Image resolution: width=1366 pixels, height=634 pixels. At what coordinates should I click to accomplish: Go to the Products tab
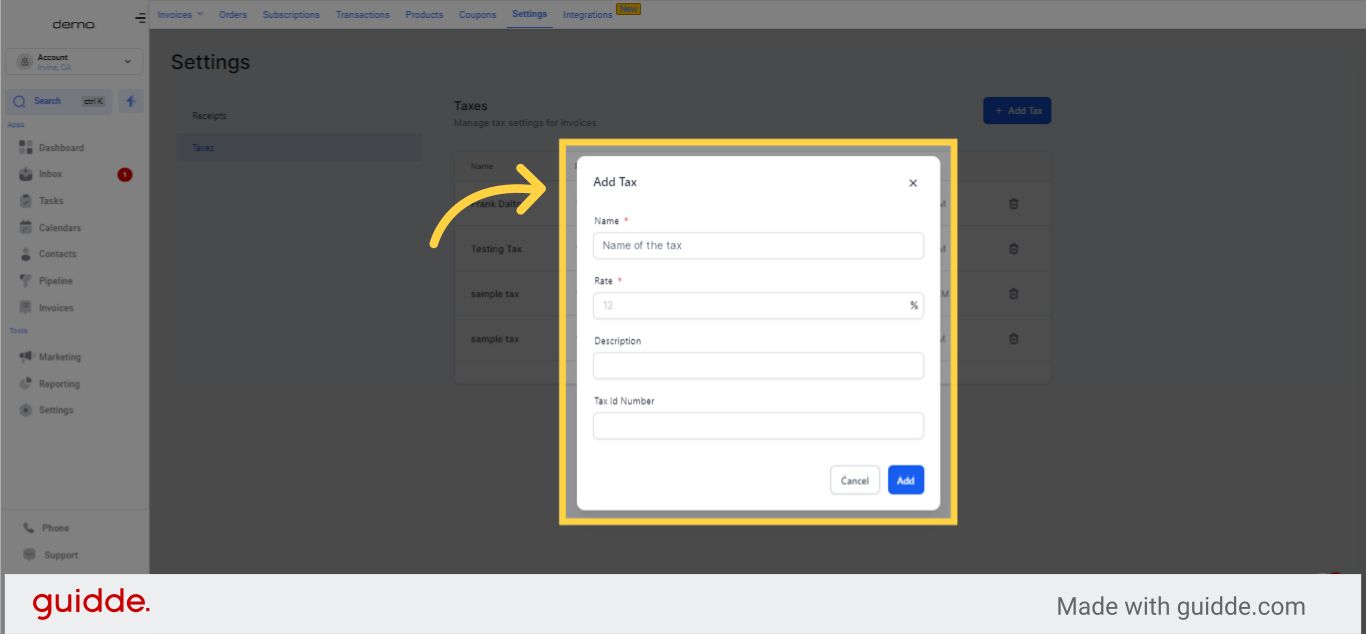424,14
